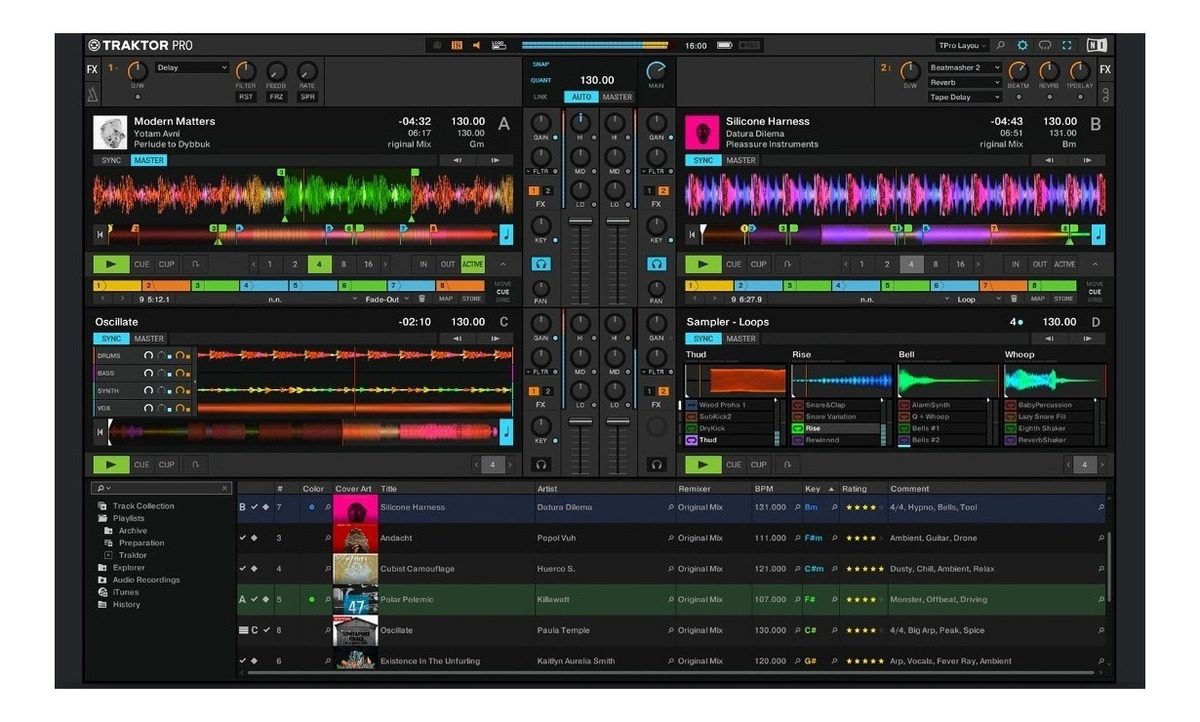Viewport: 1200px width, 722px height.
Task: Click Deck B blue note key-lock icon
Action: 1099,235
